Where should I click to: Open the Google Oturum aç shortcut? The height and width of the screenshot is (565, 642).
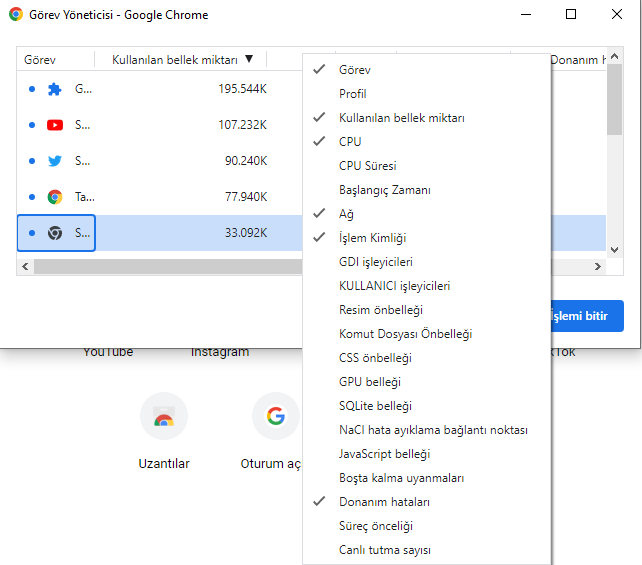tap(275, 417)
